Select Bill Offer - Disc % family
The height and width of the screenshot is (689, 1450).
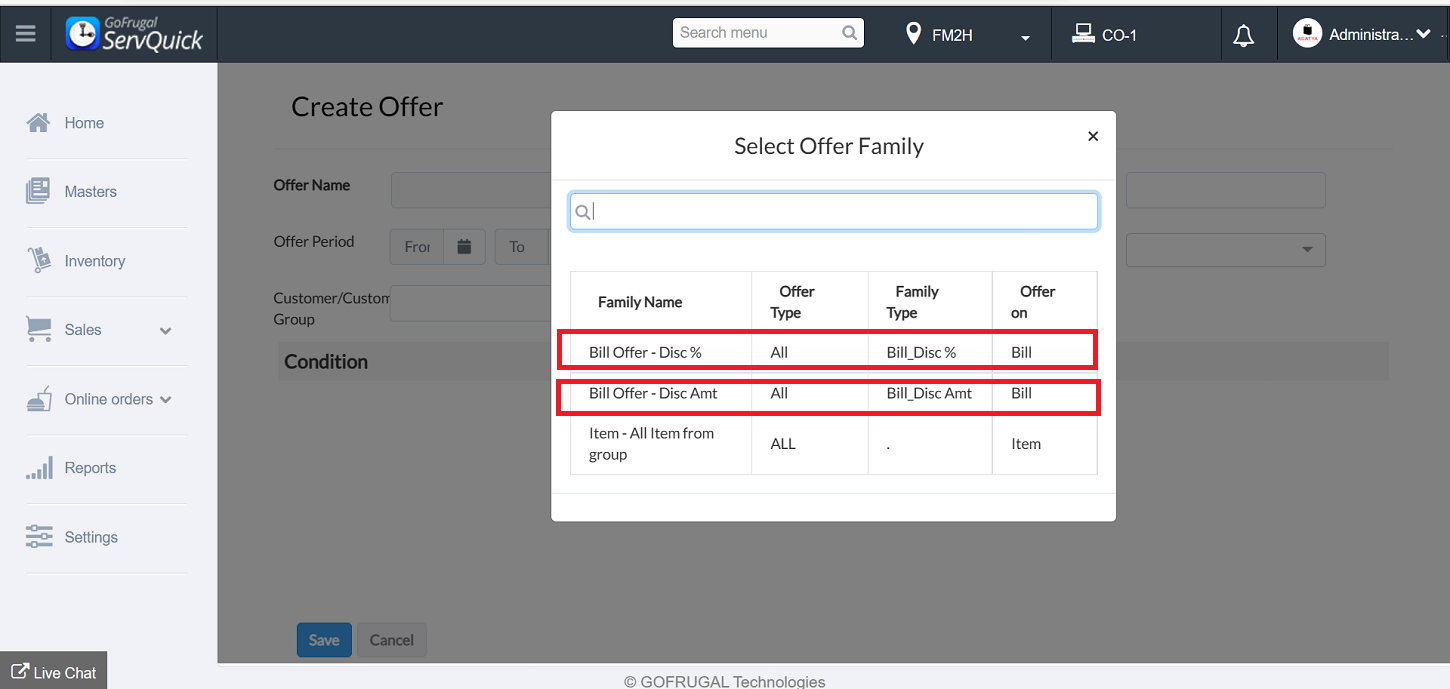tap(645, 352)
